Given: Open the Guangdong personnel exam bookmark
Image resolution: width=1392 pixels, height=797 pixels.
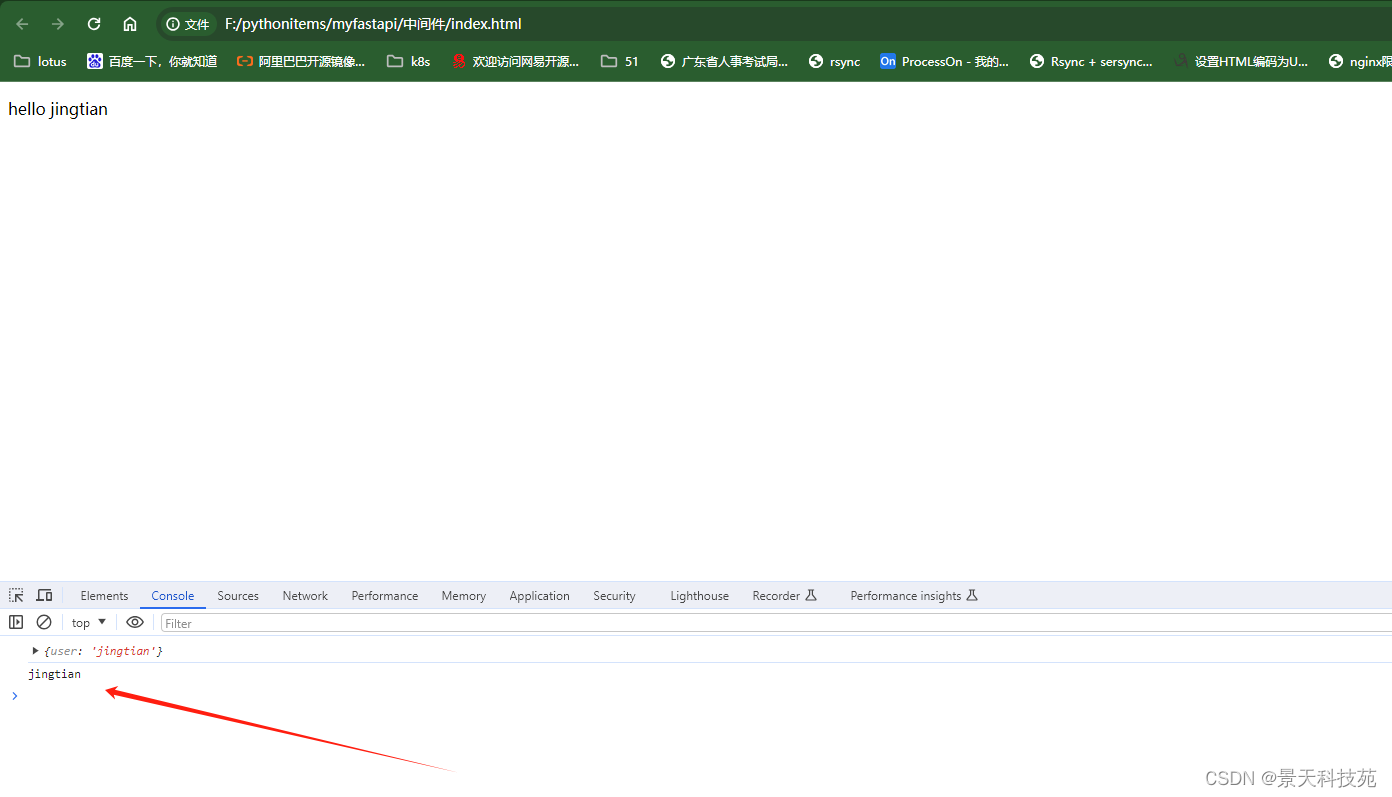Looking at the screenshot, I should 724,61.
